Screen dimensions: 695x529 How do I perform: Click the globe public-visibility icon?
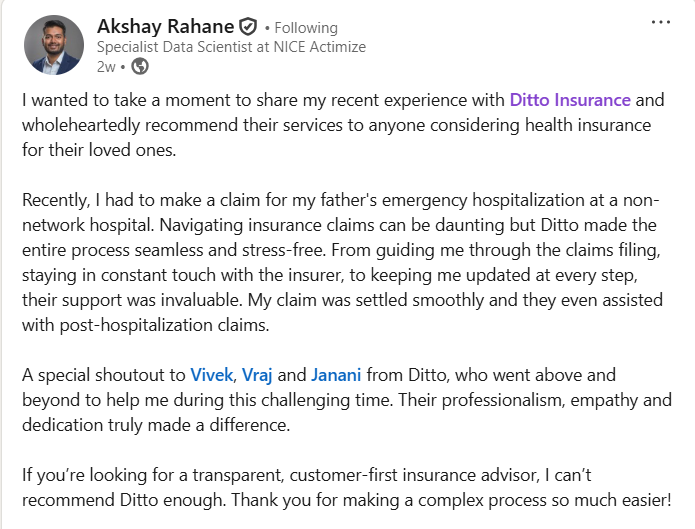pyautogui.click(x=140, y=67)
